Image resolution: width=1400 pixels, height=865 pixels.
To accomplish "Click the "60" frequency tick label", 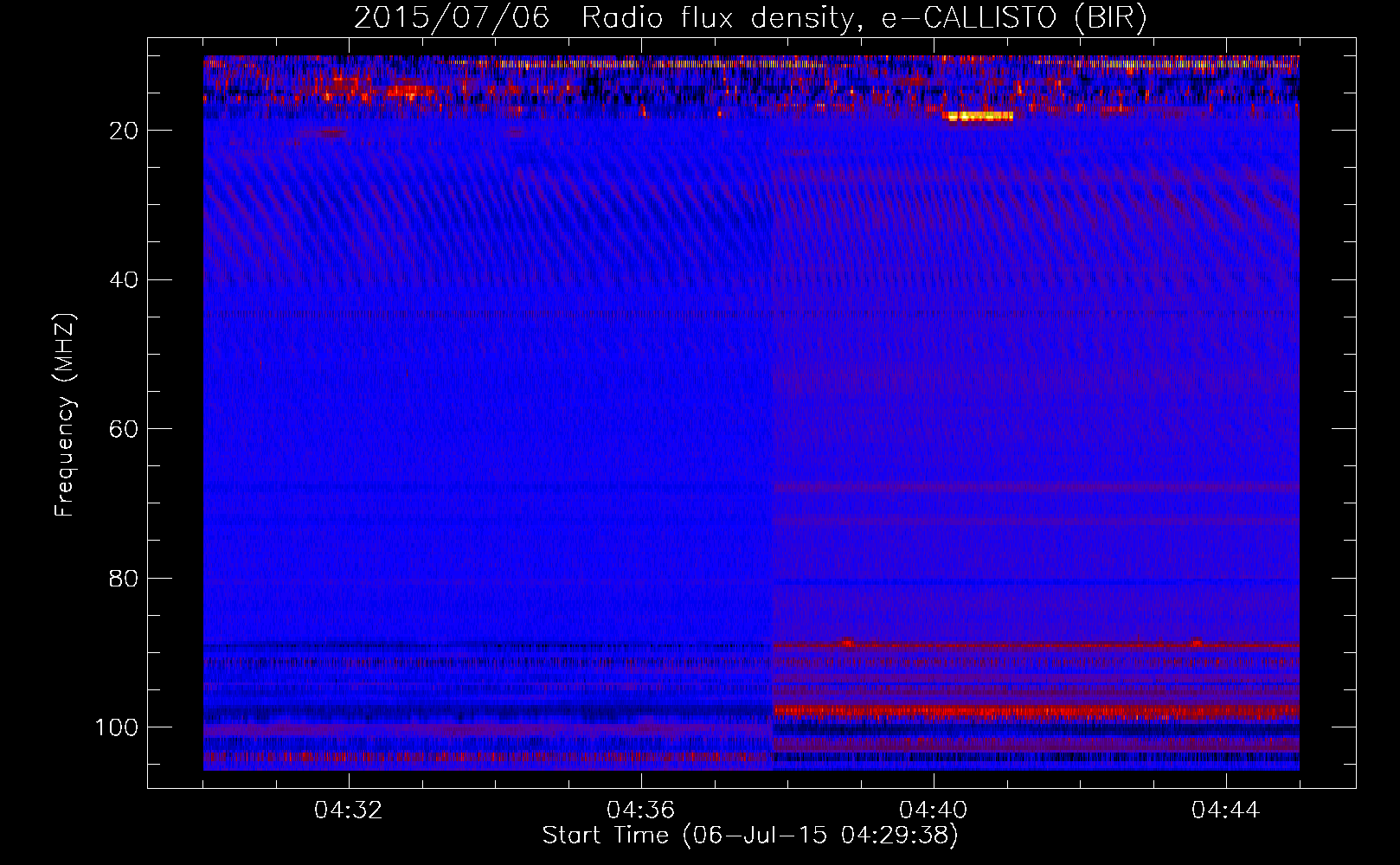I will click(125, 429).
